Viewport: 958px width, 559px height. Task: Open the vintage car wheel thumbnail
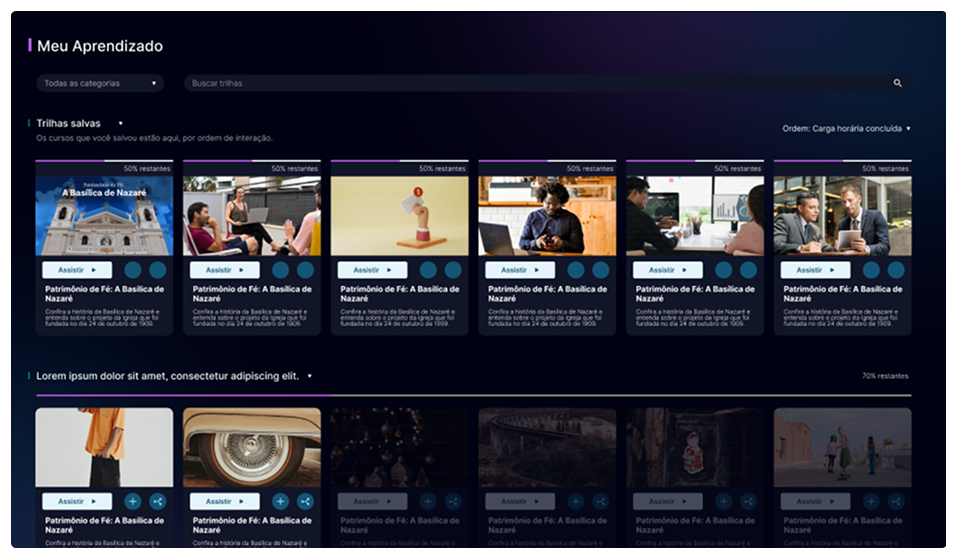coord(252,447)
